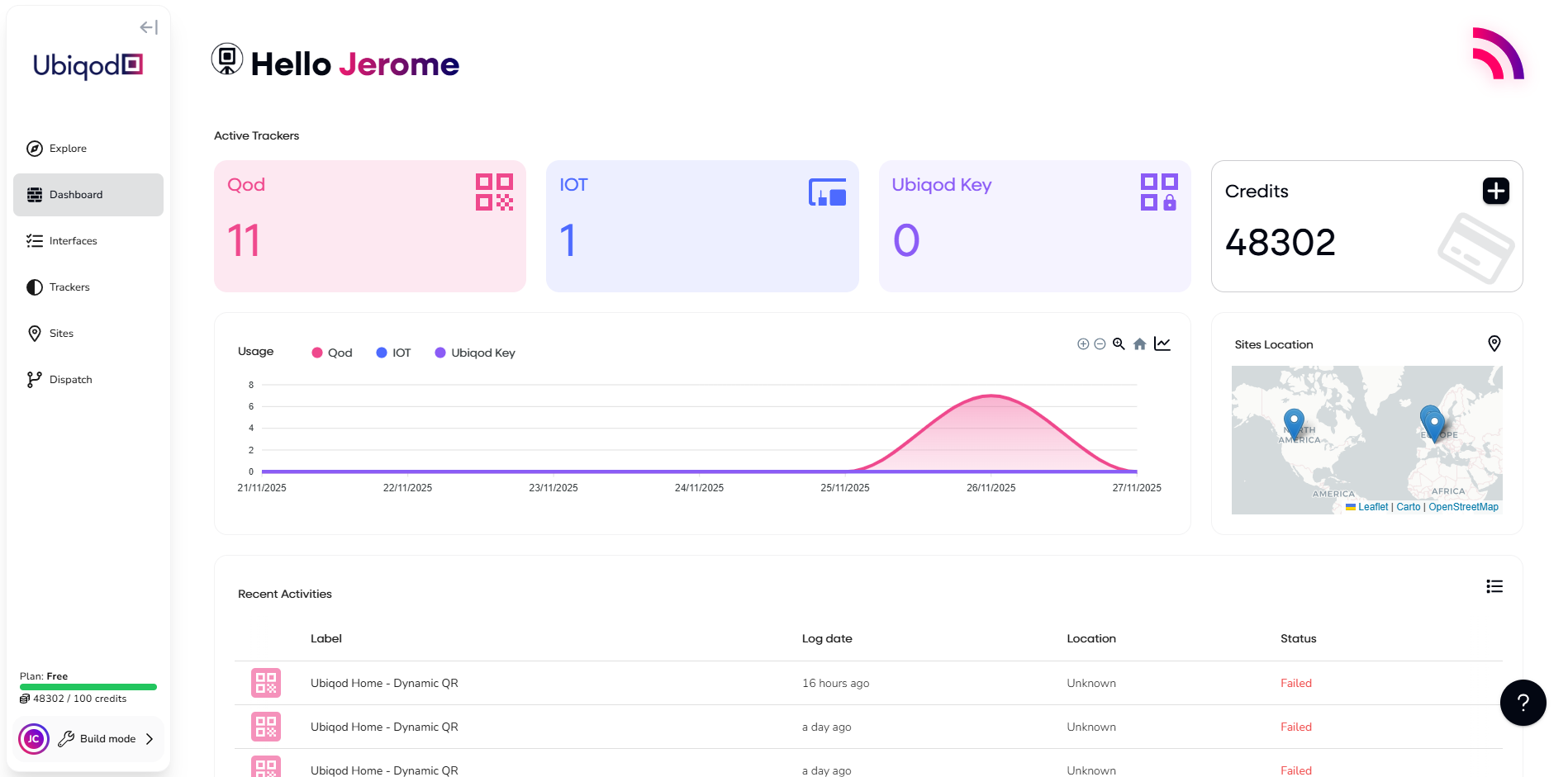Activate selection zoom magnifier on Usage chart

tap(1119, 344)
